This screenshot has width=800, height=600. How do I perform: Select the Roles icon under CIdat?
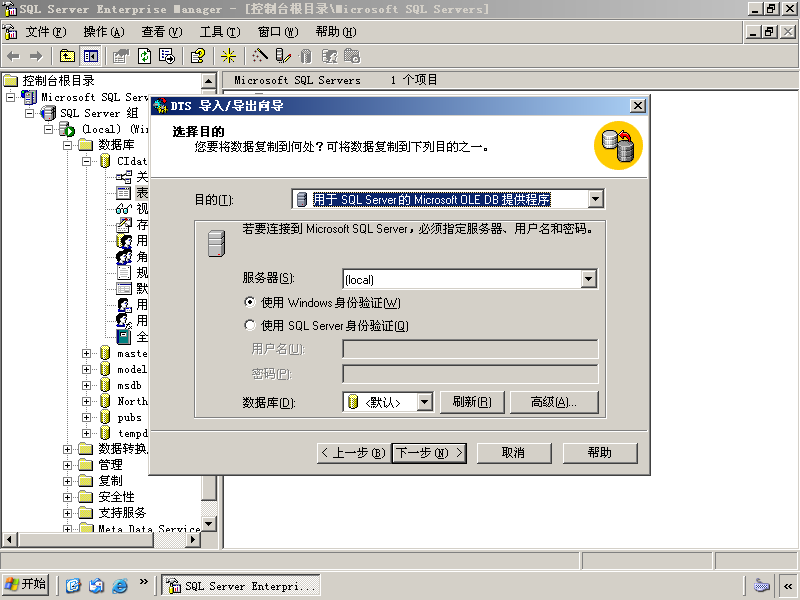point(124,257)
